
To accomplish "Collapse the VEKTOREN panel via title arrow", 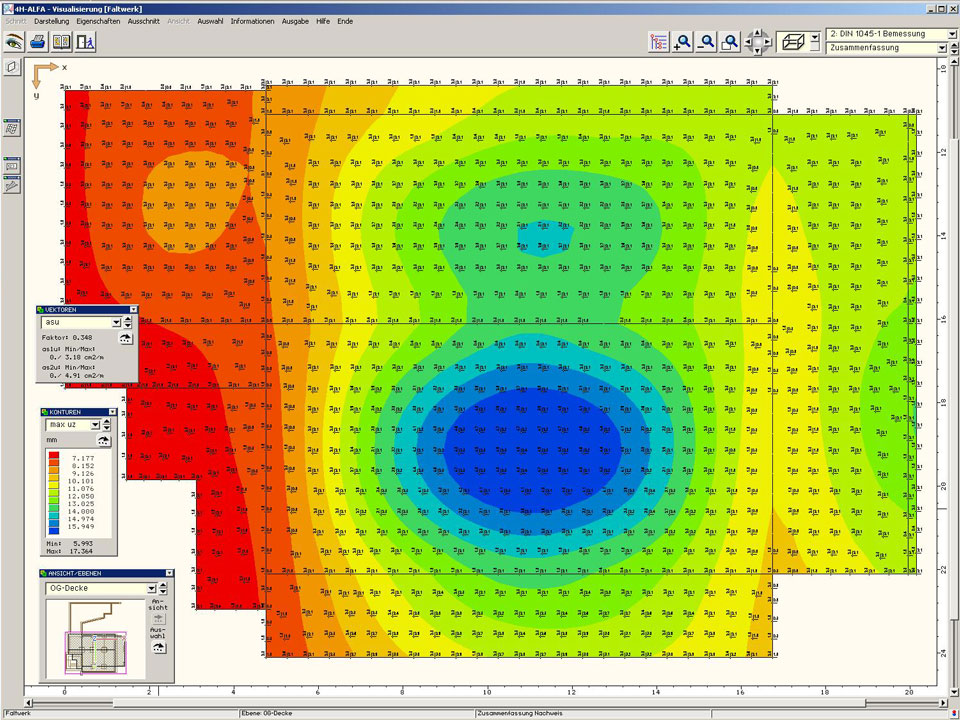I will point(133,310).
